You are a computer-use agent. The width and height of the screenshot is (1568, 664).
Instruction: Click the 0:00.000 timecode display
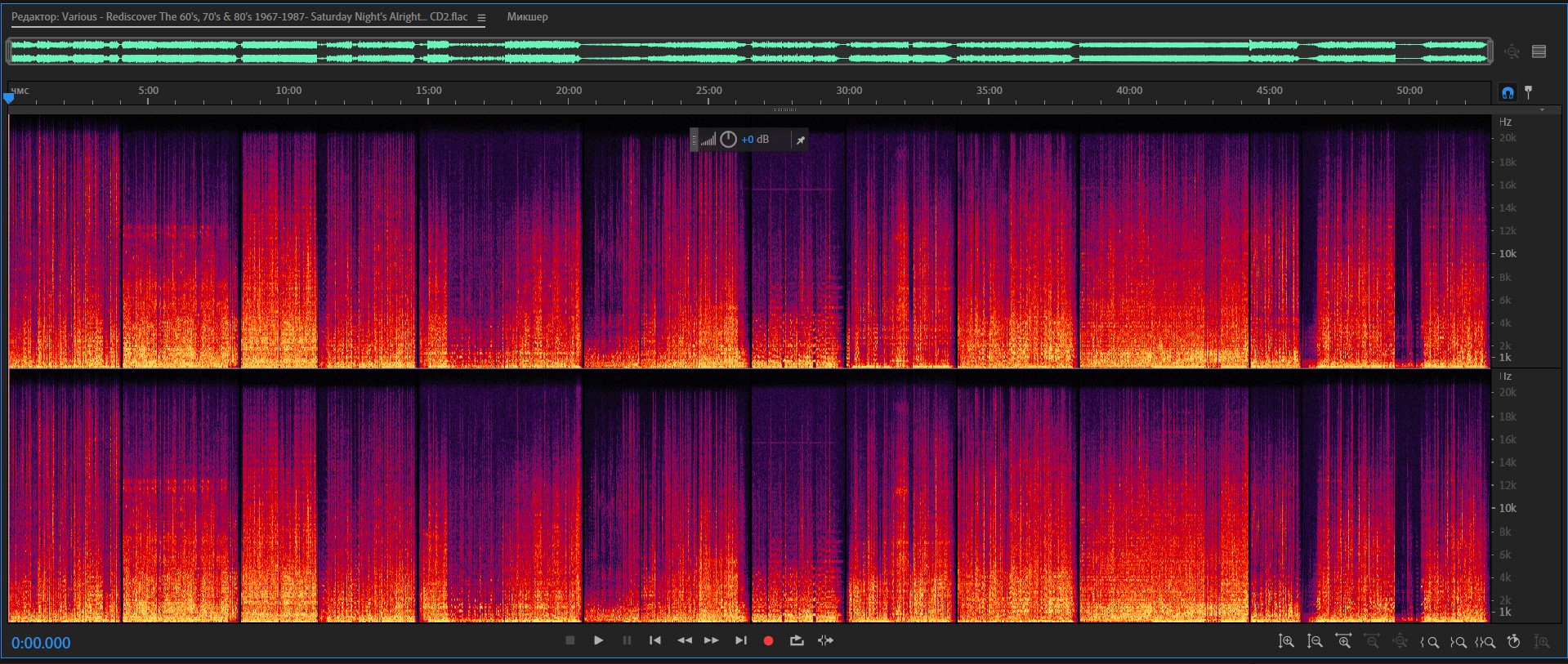pyautogui.click(x=41, y=643)
